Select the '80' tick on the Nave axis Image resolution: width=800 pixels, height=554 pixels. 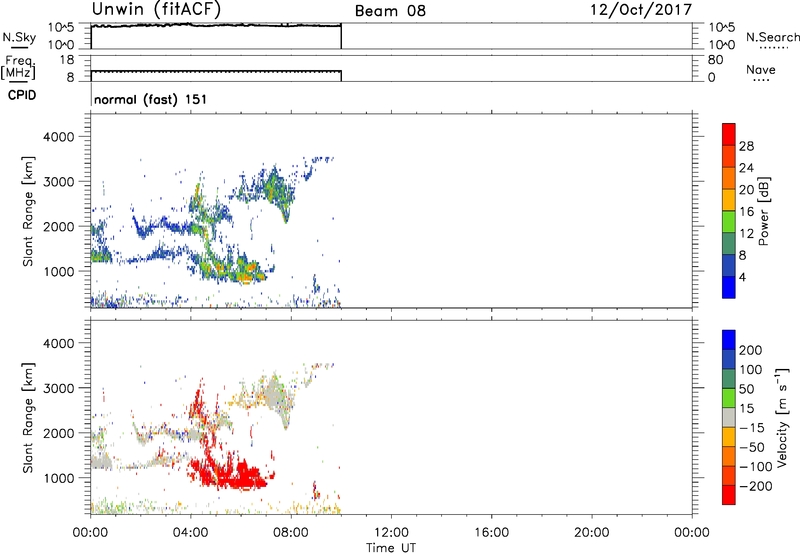[715, 60]
